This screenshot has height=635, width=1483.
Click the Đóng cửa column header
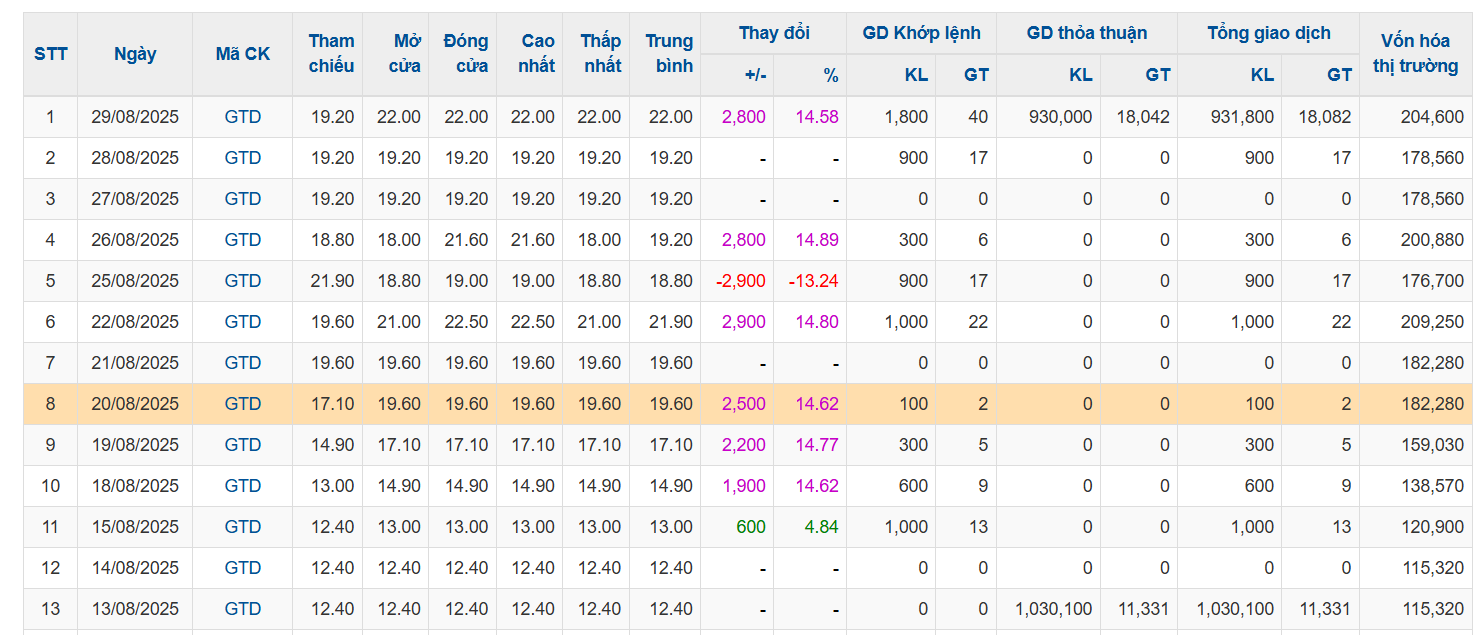coord(466,54)
